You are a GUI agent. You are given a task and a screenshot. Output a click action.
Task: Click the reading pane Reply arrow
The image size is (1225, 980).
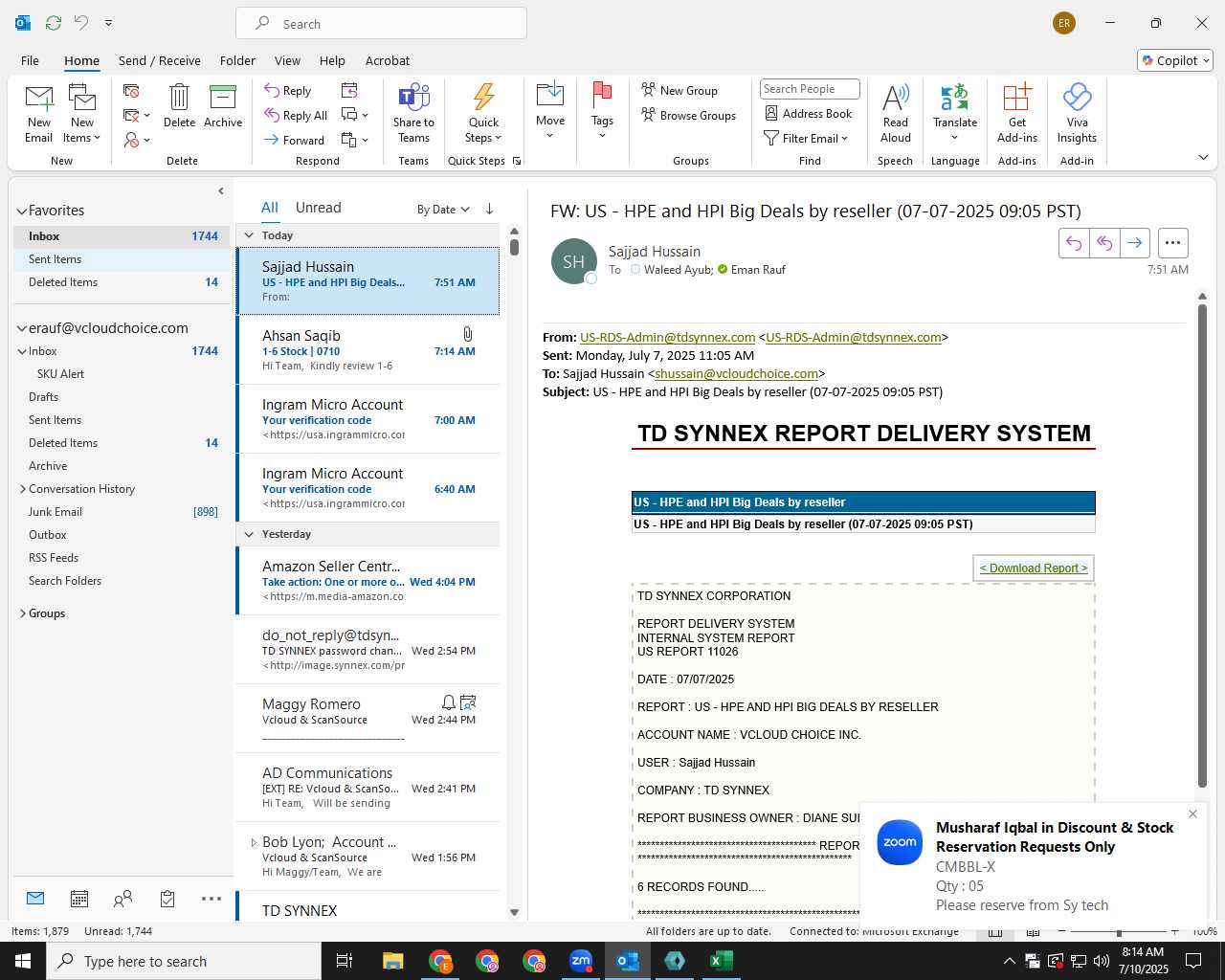pyautogui.click(x=1074, y=243)
